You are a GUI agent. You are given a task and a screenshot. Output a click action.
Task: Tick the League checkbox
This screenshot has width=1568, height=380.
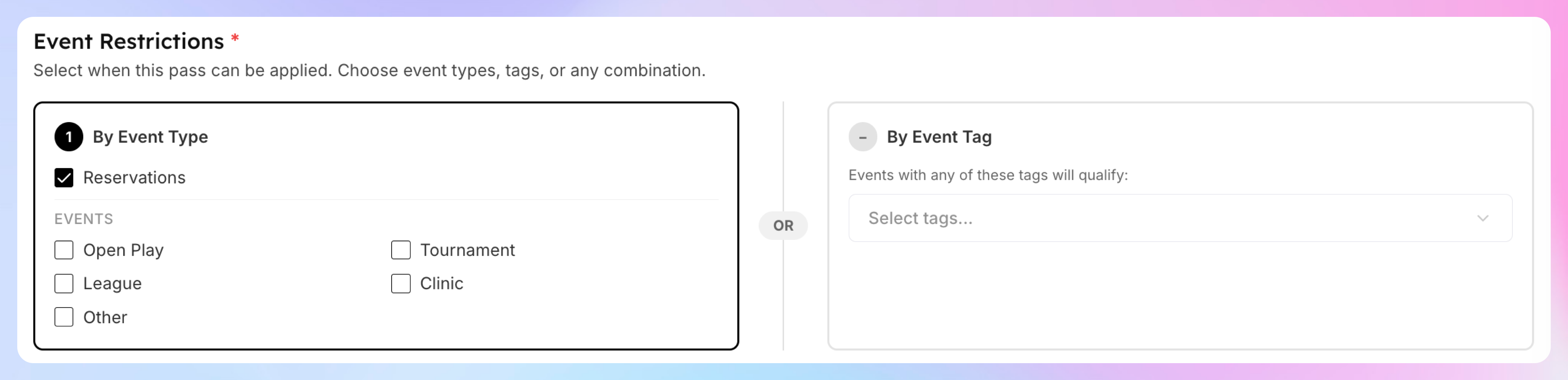coord(64,283)
